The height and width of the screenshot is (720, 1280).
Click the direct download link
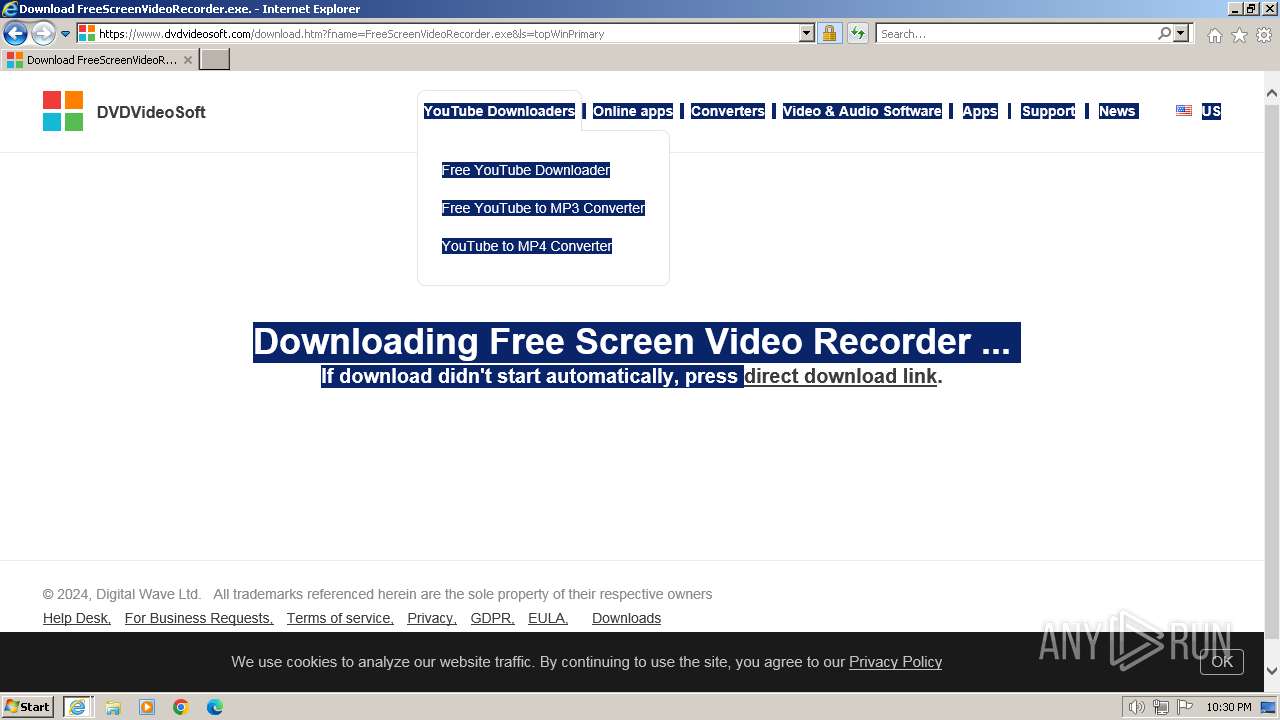click(840, 376)
